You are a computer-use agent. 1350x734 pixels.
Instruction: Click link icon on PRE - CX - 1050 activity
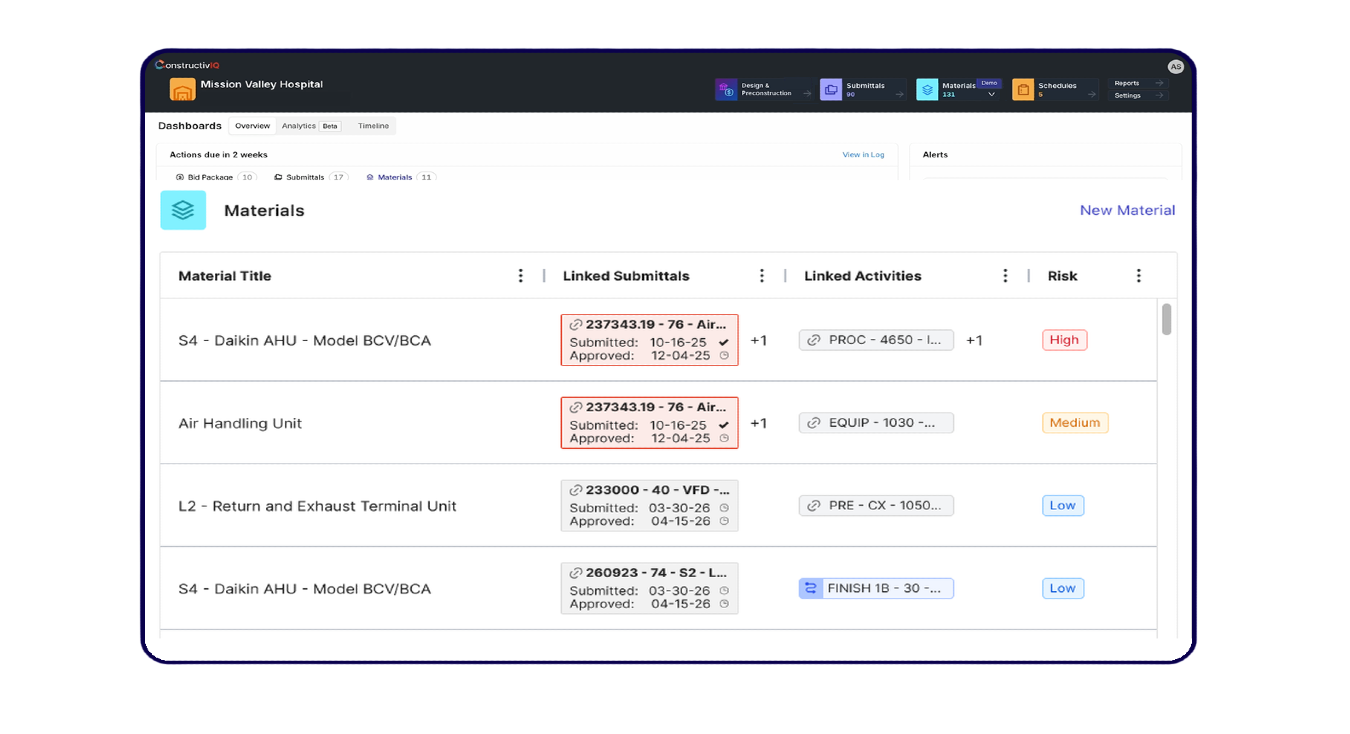[814, 506]
